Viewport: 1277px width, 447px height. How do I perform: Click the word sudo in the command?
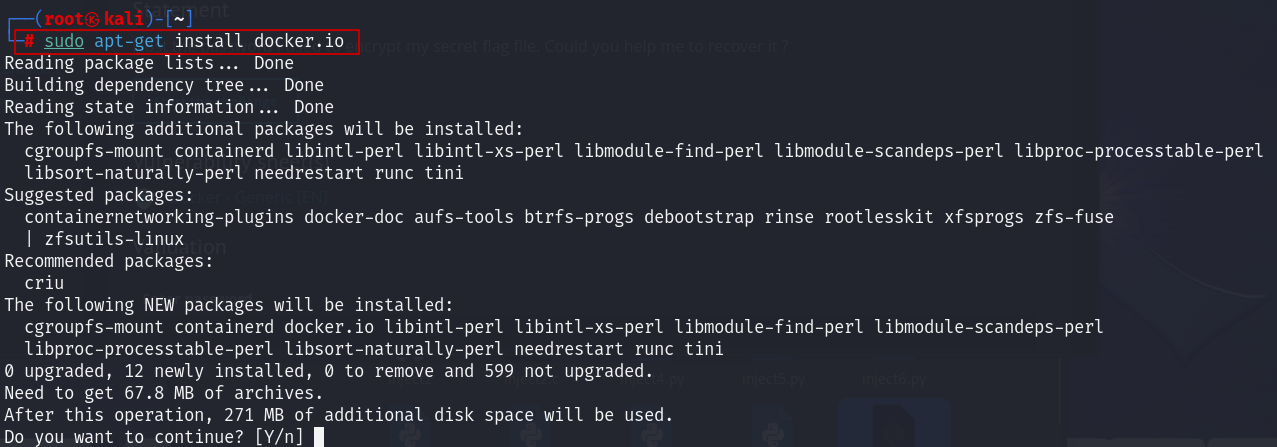64,41
